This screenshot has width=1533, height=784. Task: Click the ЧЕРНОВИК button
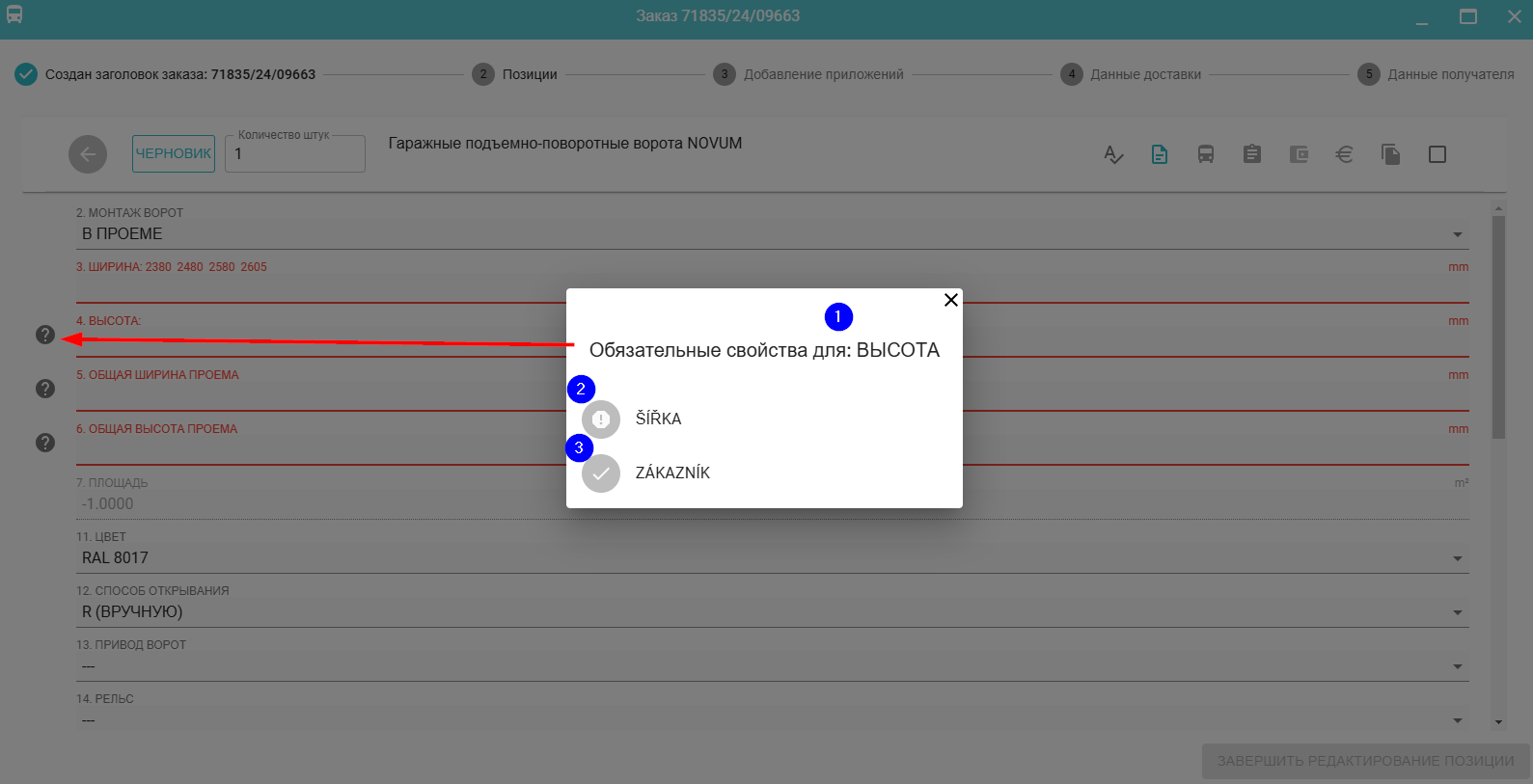[x=174, y=153]
